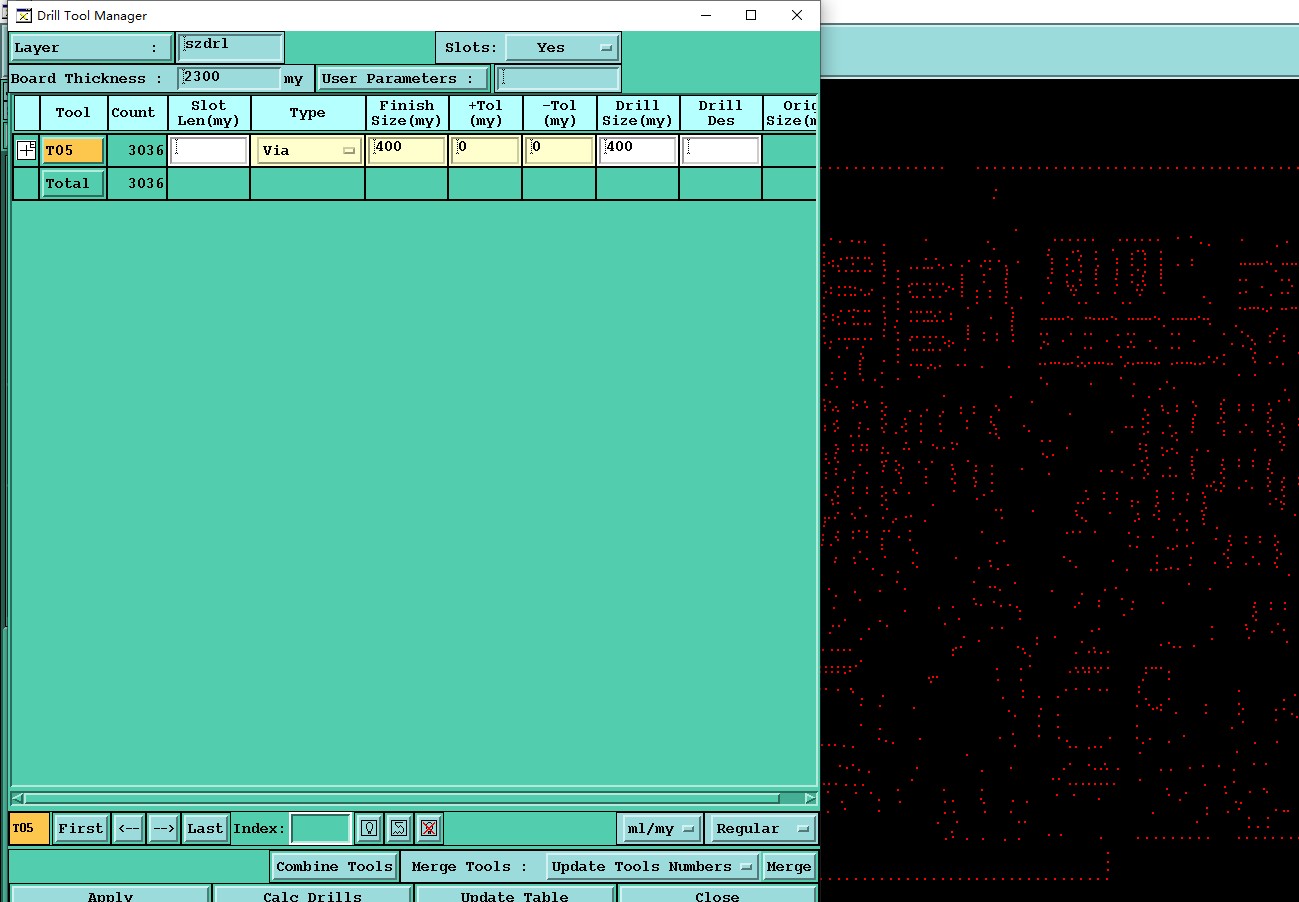Open the ml/my units dropdown

(x=660, y=828)
